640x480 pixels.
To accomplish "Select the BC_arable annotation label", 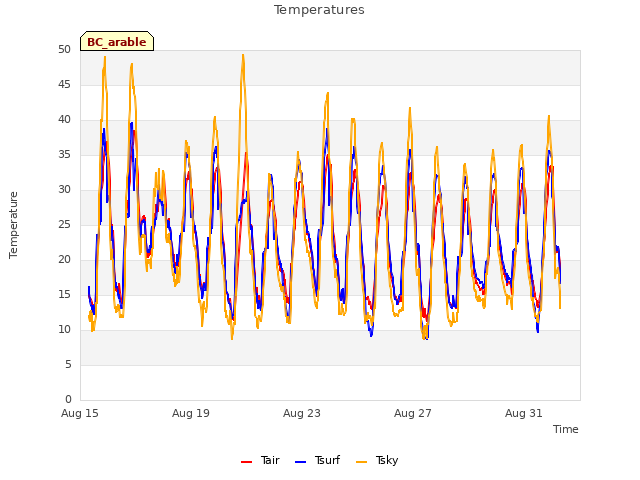I will pyautogui.click(x=117, y=41).
